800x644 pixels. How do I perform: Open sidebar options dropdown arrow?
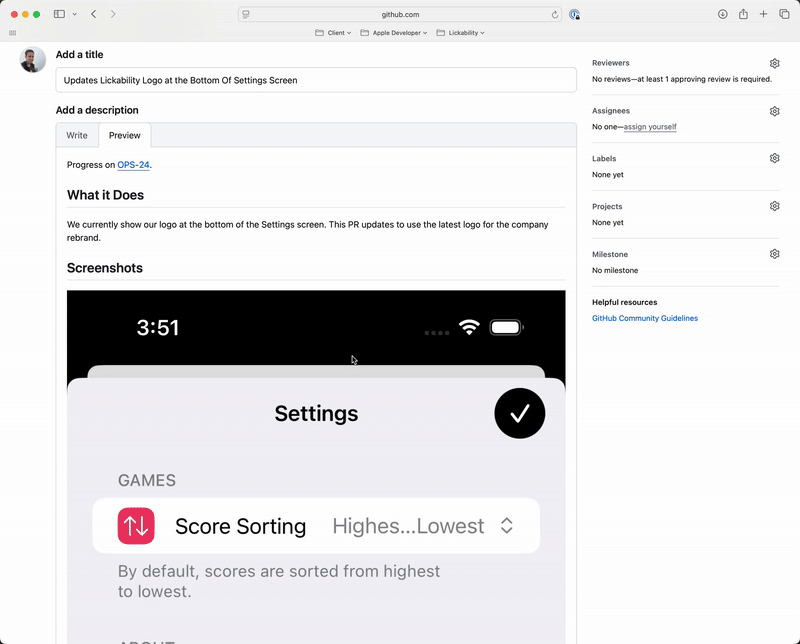pos(74,14)
